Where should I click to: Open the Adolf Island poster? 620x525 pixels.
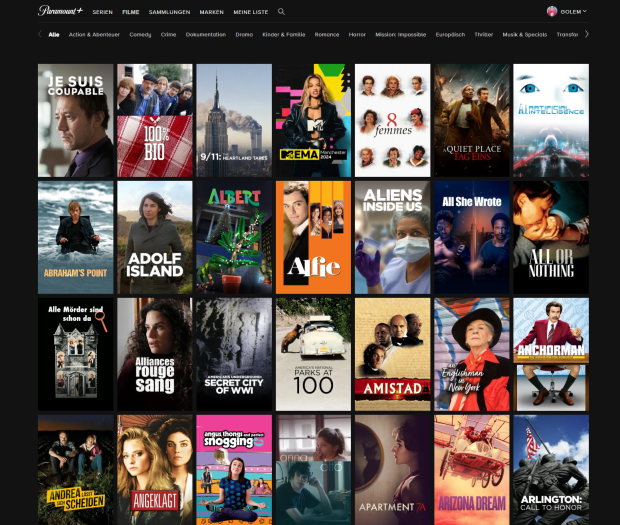pyautogui.click(x=155, y=237)
